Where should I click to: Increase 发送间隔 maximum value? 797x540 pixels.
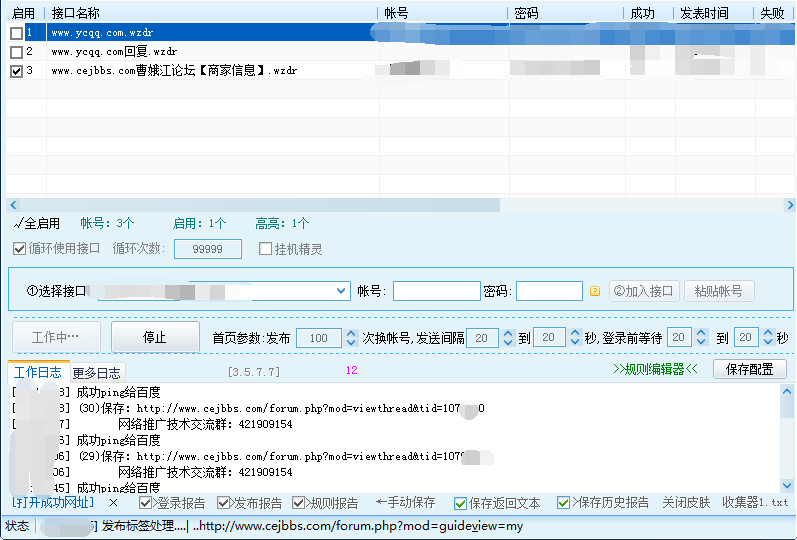tap(574, 333)
